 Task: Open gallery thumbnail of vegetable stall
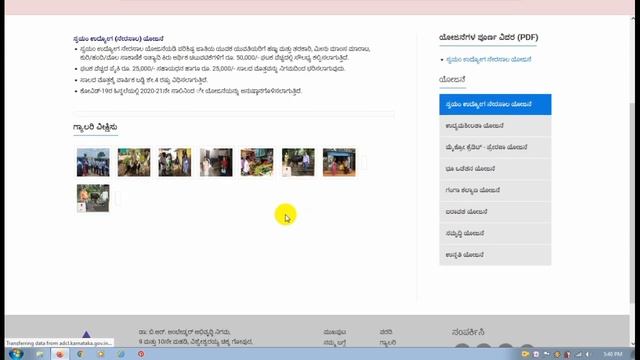tap(257, 162)
